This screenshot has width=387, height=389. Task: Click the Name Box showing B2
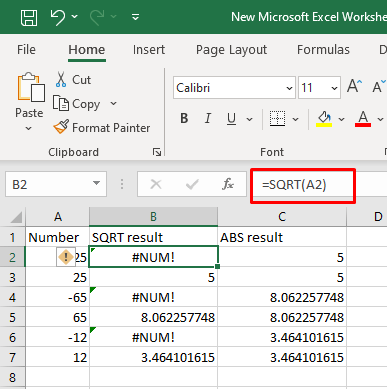(x=48, y=184)
